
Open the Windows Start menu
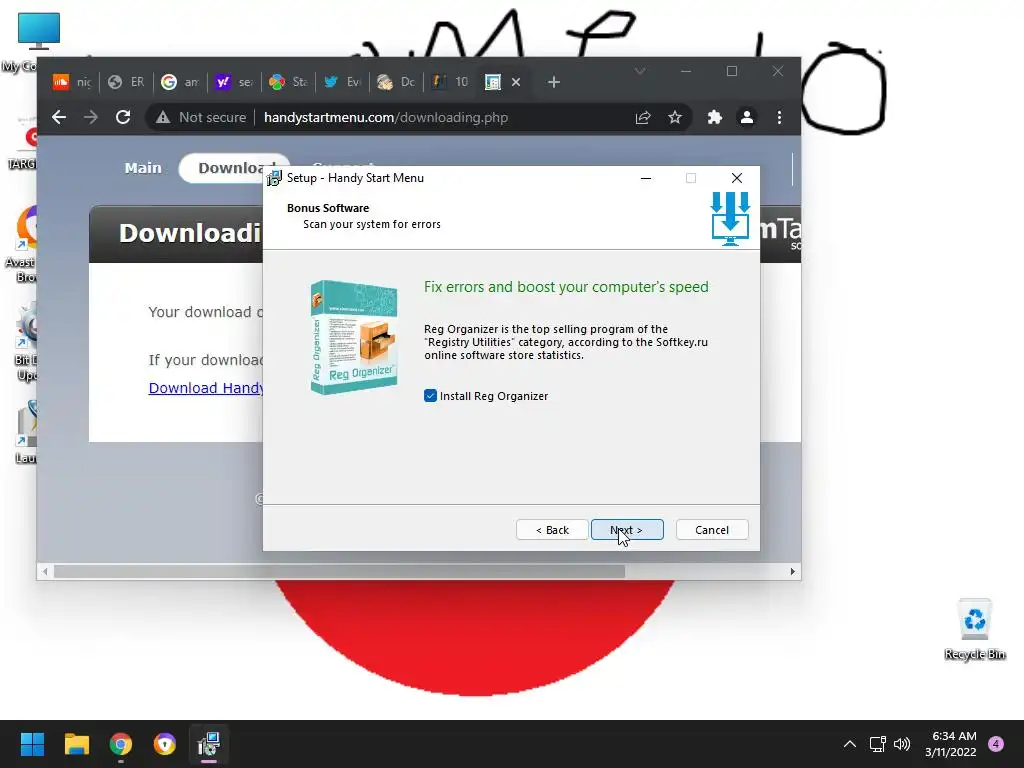(x=32, y=744)
